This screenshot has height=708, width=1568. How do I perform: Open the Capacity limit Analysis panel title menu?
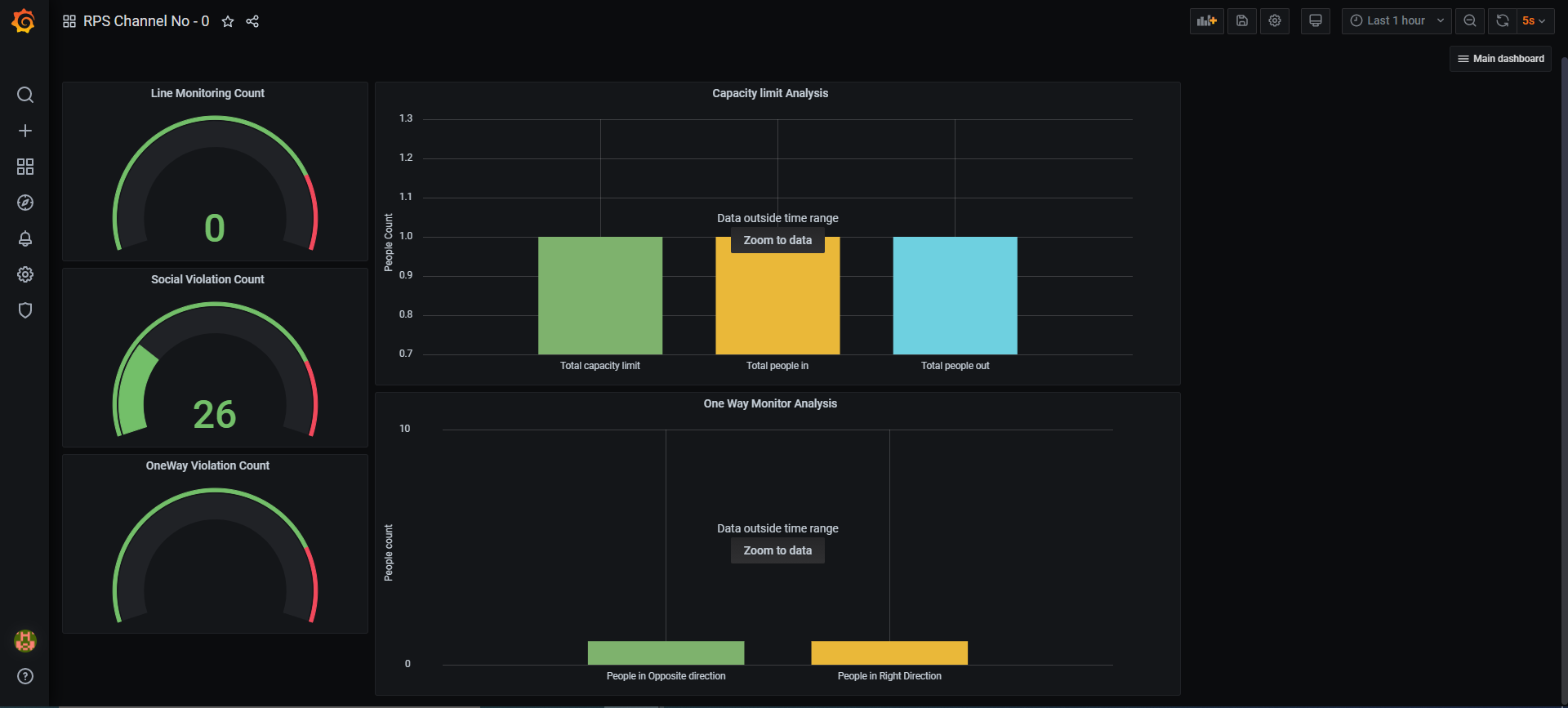pyautogui.click(x=770, y=93)
